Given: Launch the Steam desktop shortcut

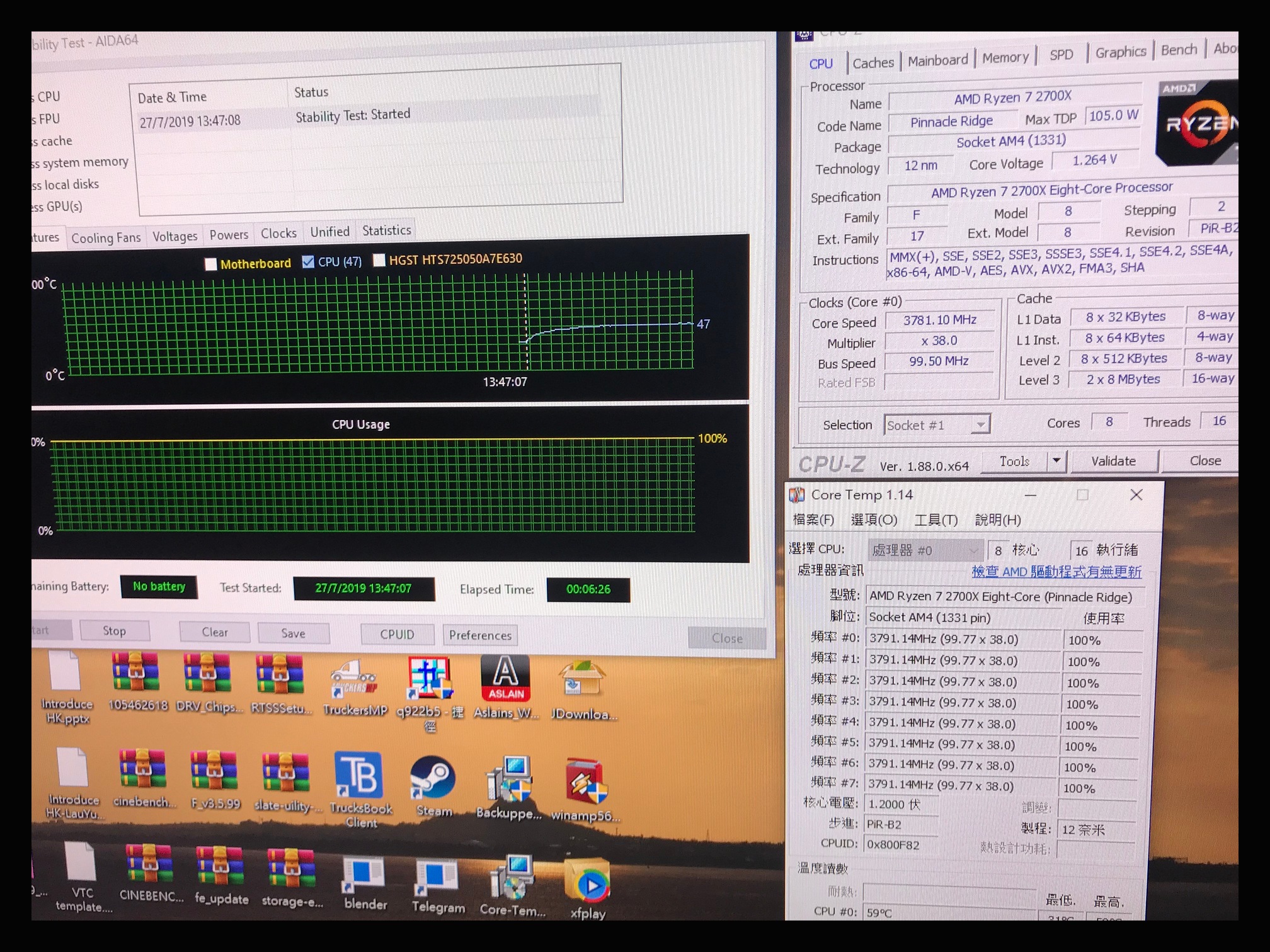Looking at the screenshot, I should [433, 786].
